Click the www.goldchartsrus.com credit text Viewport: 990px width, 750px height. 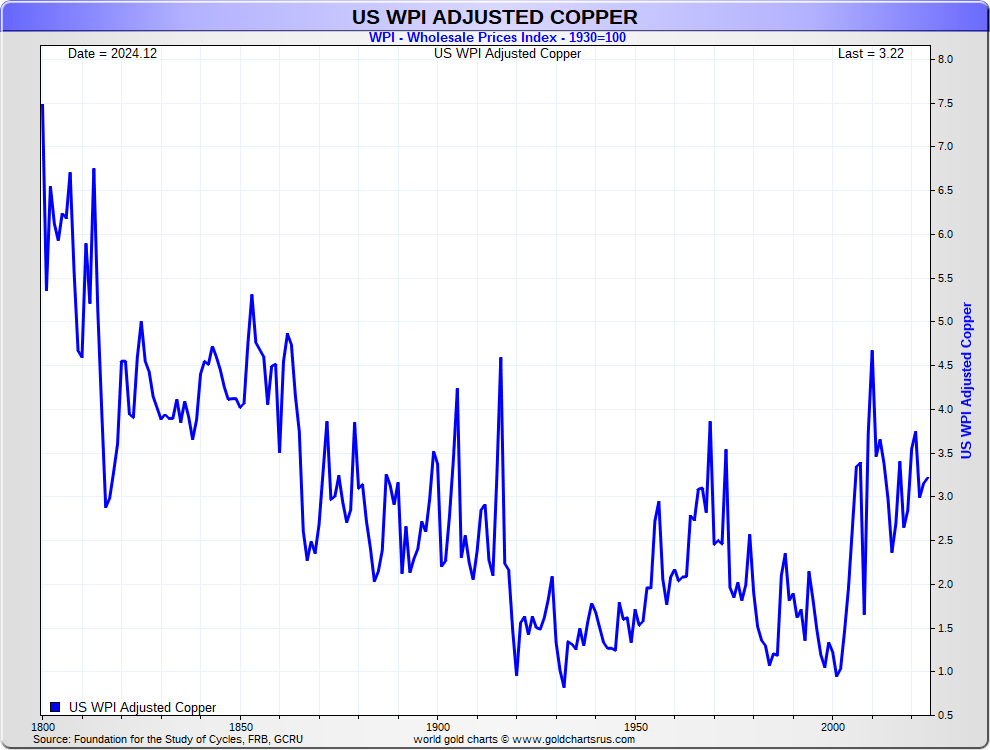(x=524, y=739)
